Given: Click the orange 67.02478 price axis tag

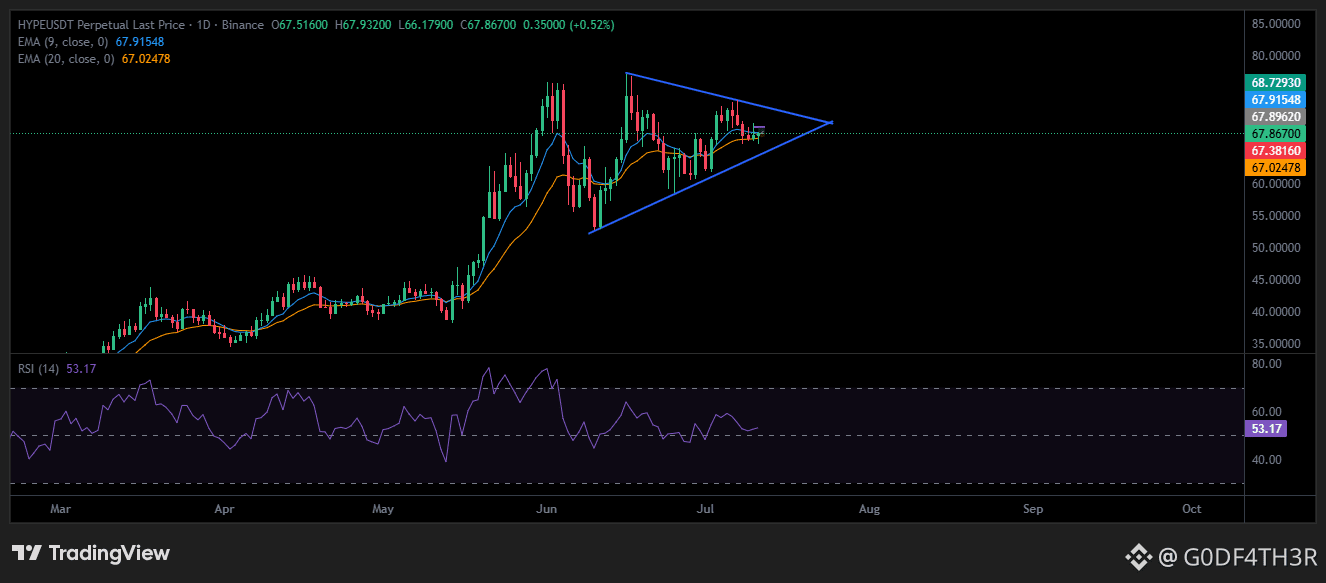Looking at the screenshot, I should point(1274,167).
